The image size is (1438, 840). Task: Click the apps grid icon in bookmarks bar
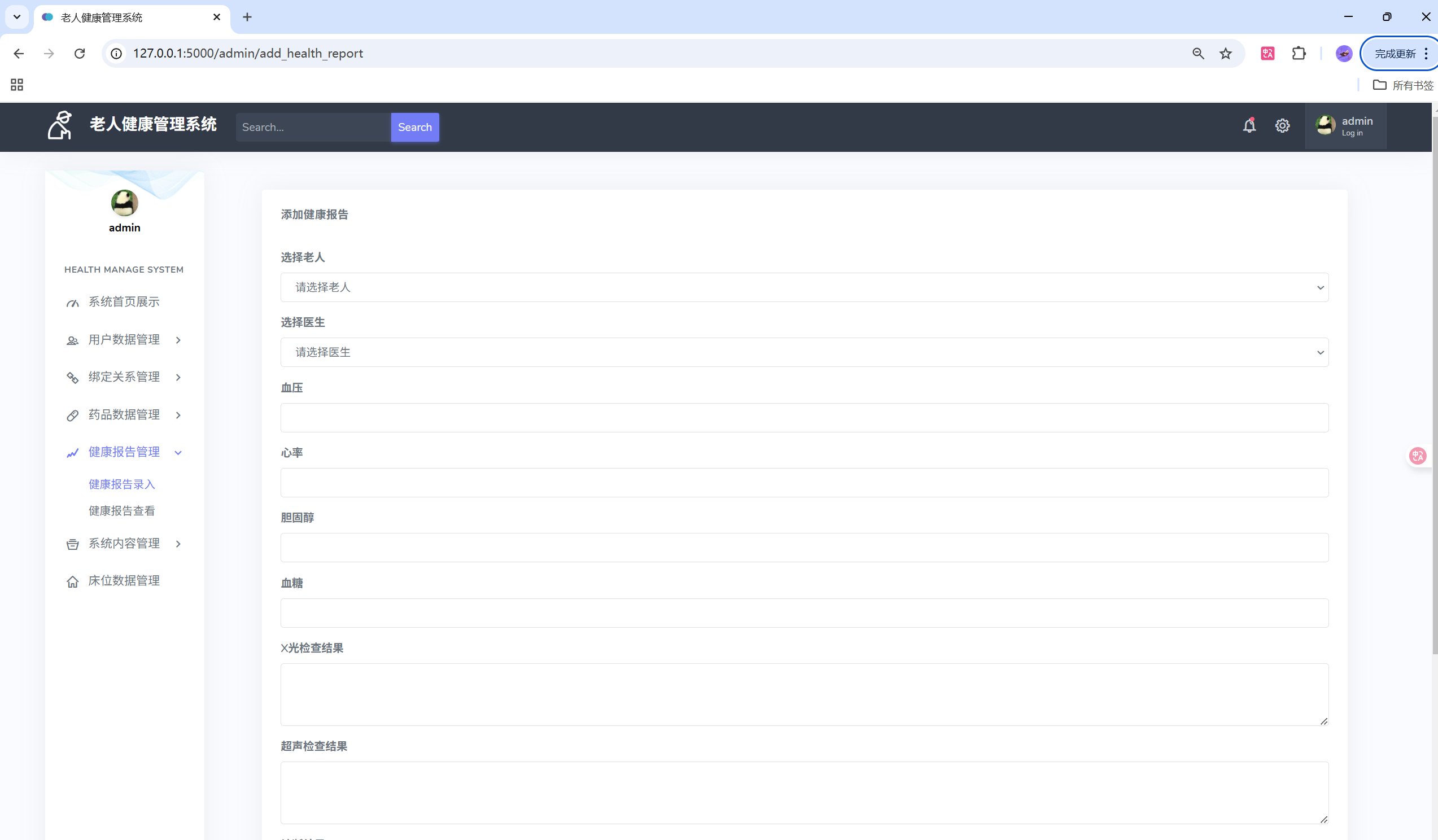pos(17,85)
